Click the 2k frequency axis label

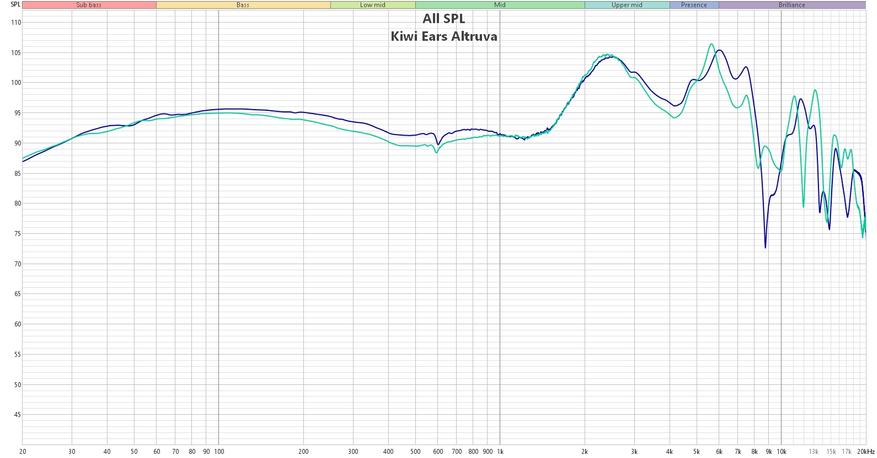[x=584, y=451]
